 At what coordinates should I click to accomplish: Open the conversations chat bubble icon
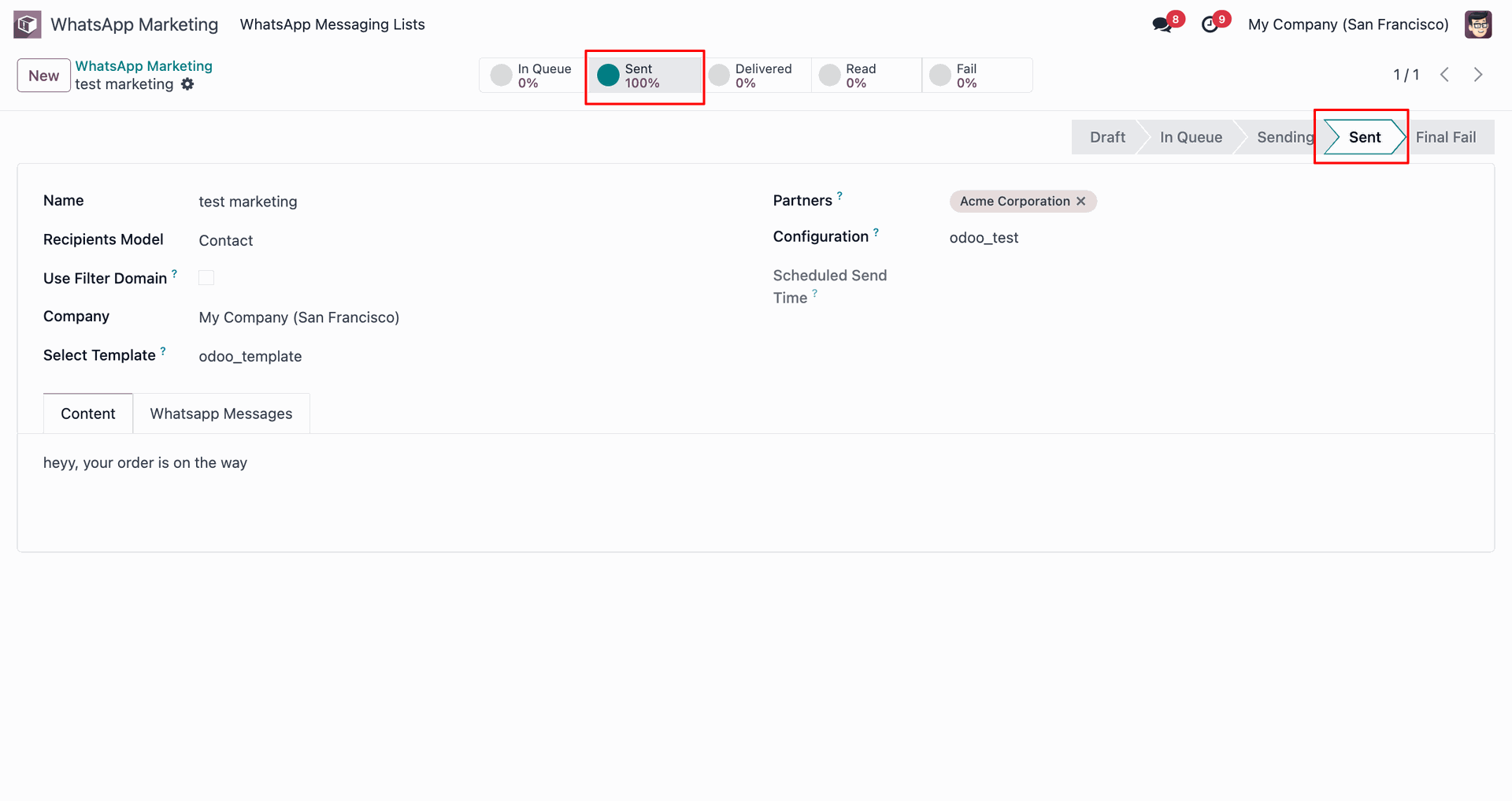[1162, 24]
